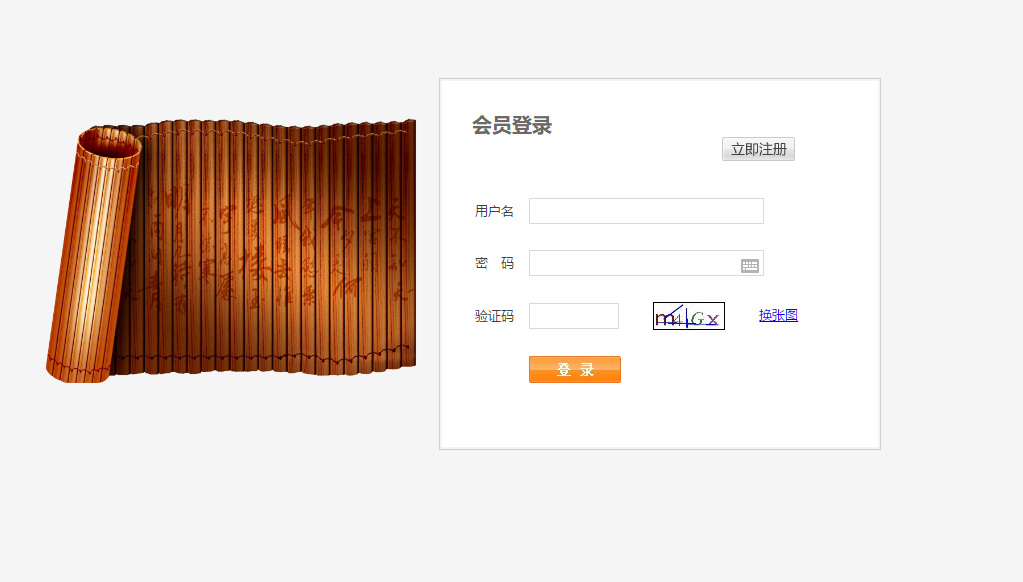The height and width of the screenshot is (582, 1023).
Task: Click the letter x at the captcha's end
Action: 712,320
